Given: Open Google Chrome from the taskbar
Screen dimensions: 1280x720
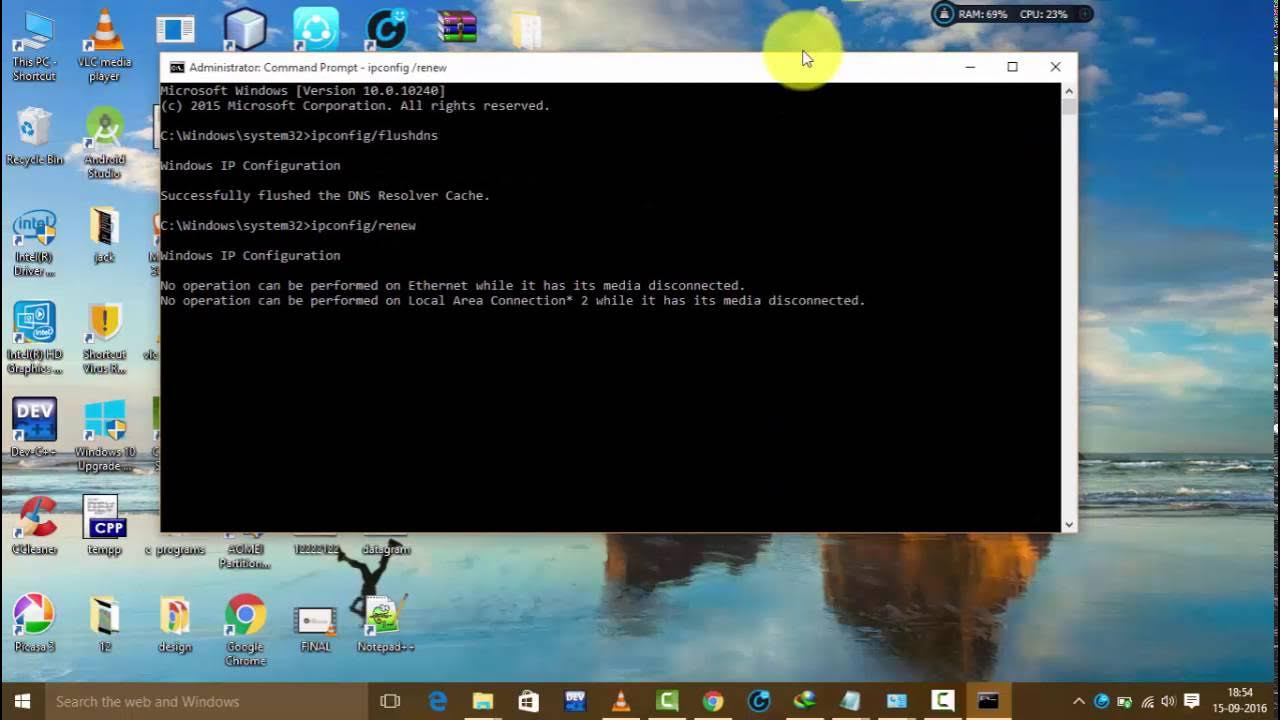Looking at the screenshot, I should (x=713, y=701).
